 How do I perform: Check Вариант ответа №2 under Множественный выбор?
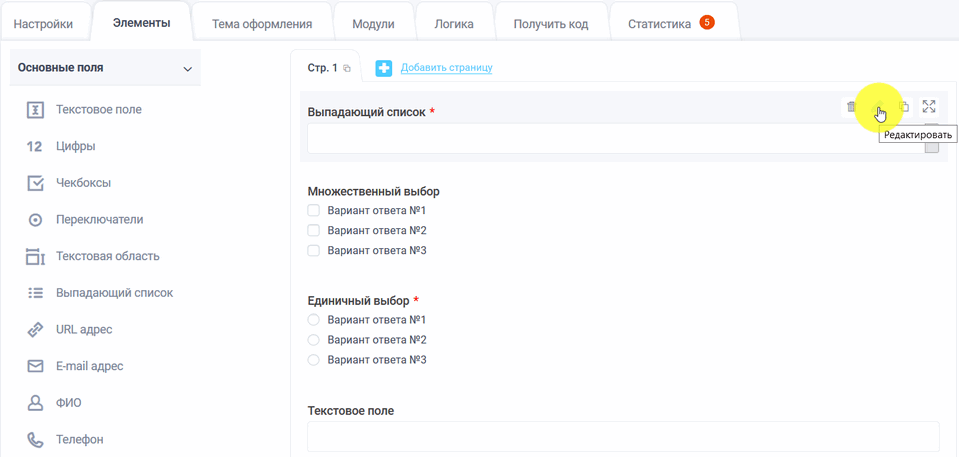click(x=314, y=231)
